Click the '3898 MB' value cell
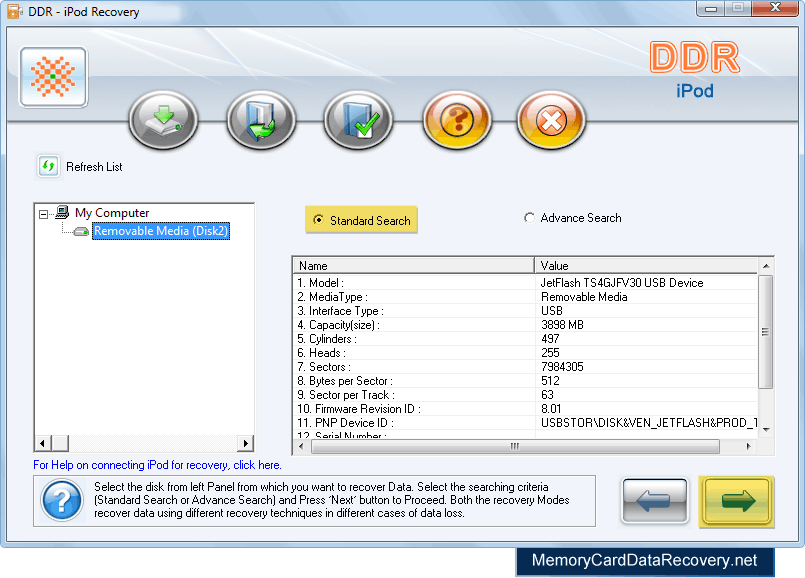The width and height of the screenshot is (805, 578). 562,325
